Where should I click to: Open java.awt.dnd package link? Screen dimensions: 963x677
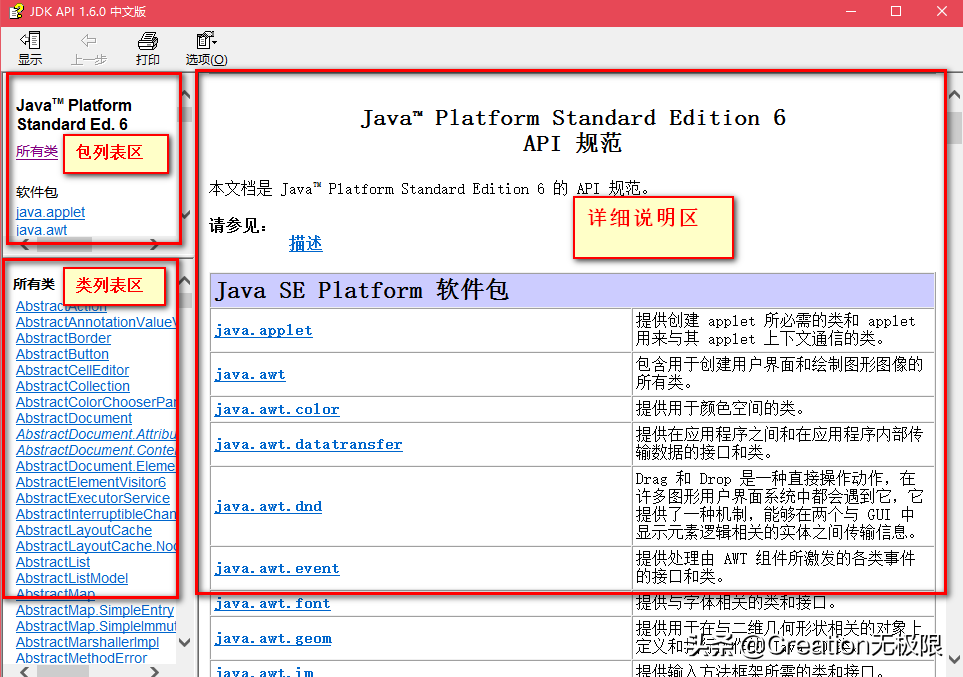[x=268, y=507]
